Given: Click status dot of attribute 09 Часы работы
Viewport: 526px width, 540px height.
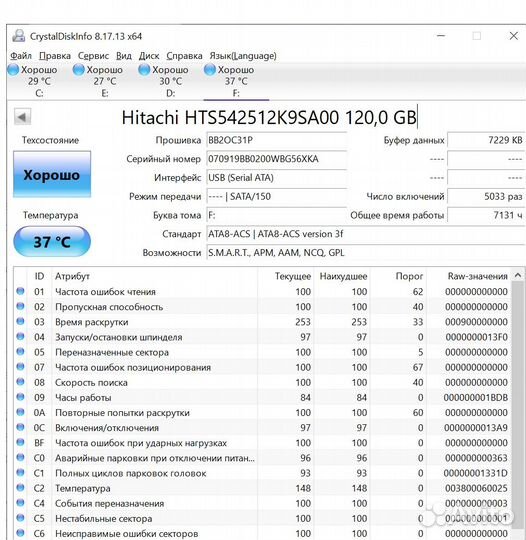Looking at the screenshot, I should tap(20, 397).
